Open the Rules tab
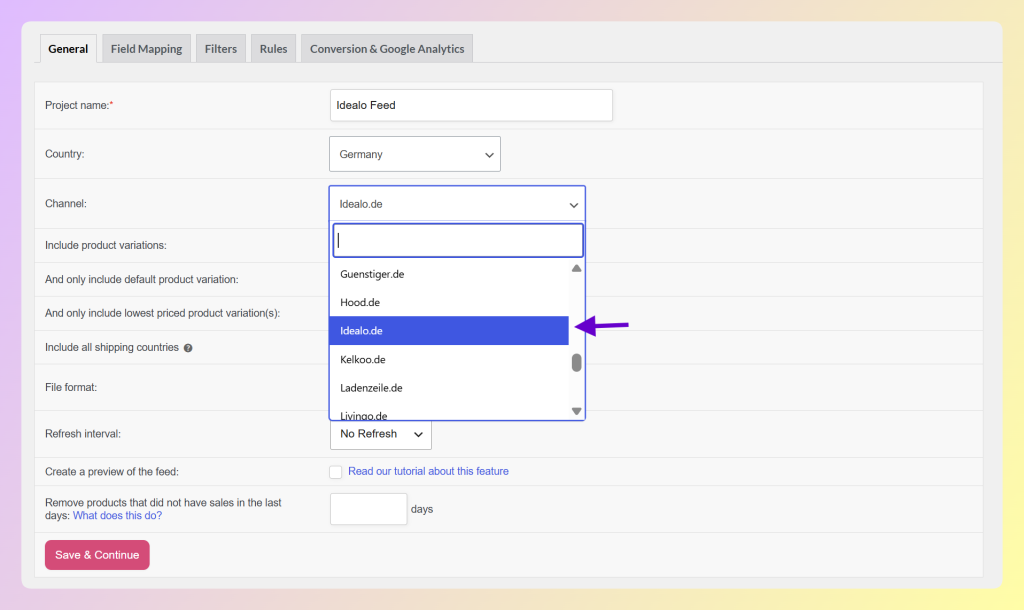The width and height of the screenshot is (1024, 610). point(273,49)
